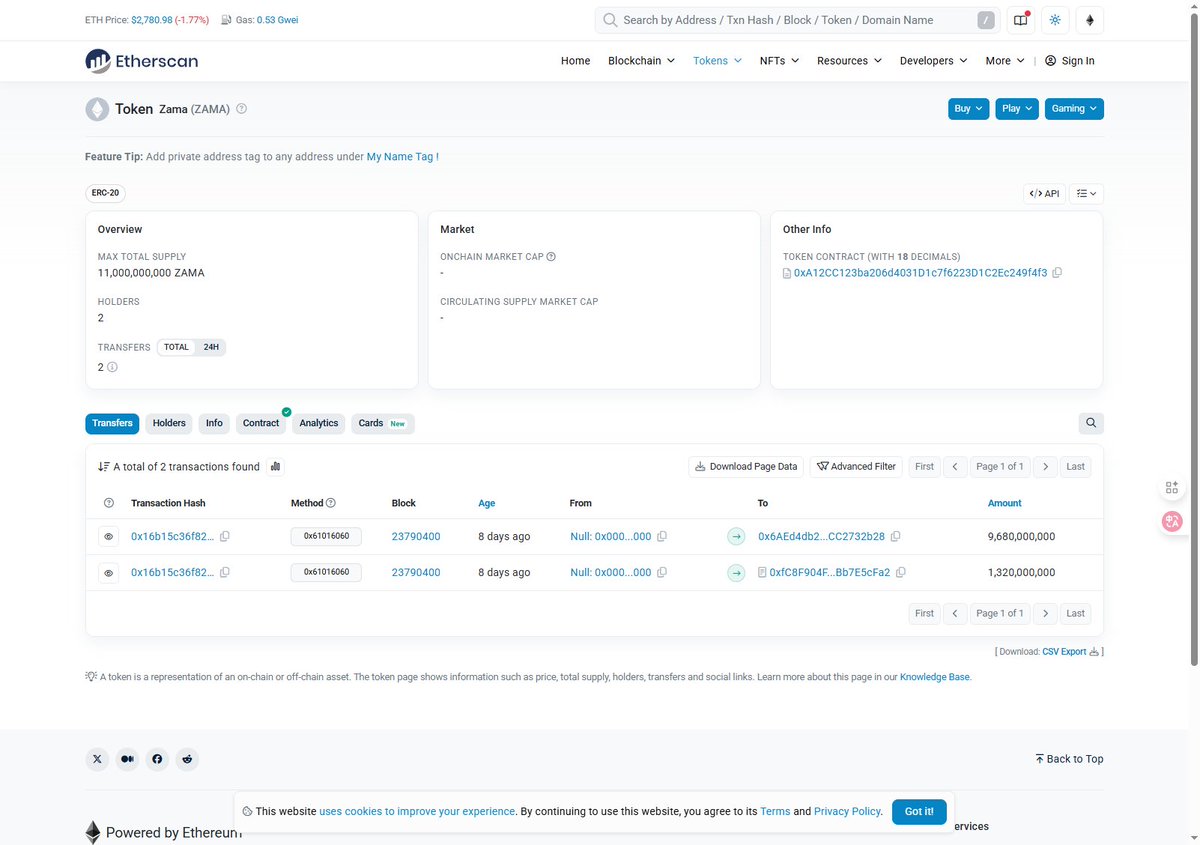
Task: Focus the address search field
Action: (796, 20)
